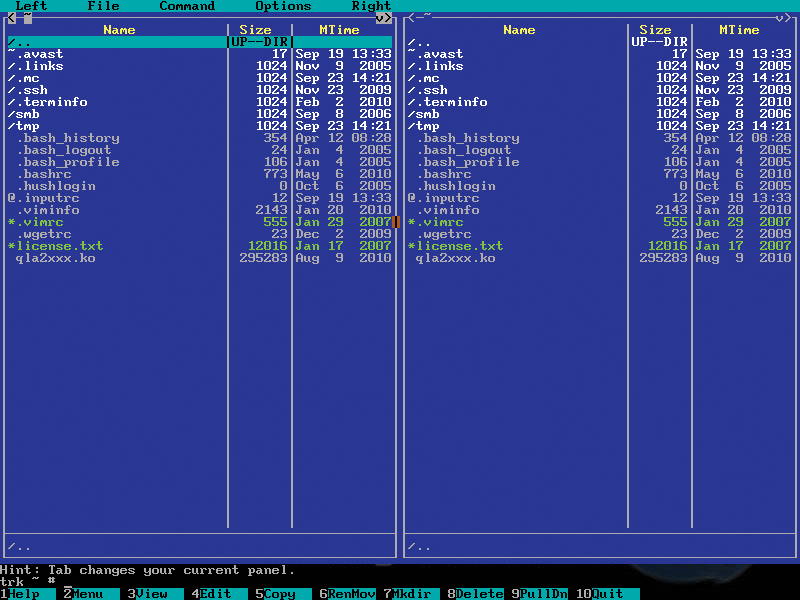Select qla2xxx.ko in the right panel
The height and width of the screenshot is (600, 800).
coord(455,258)
